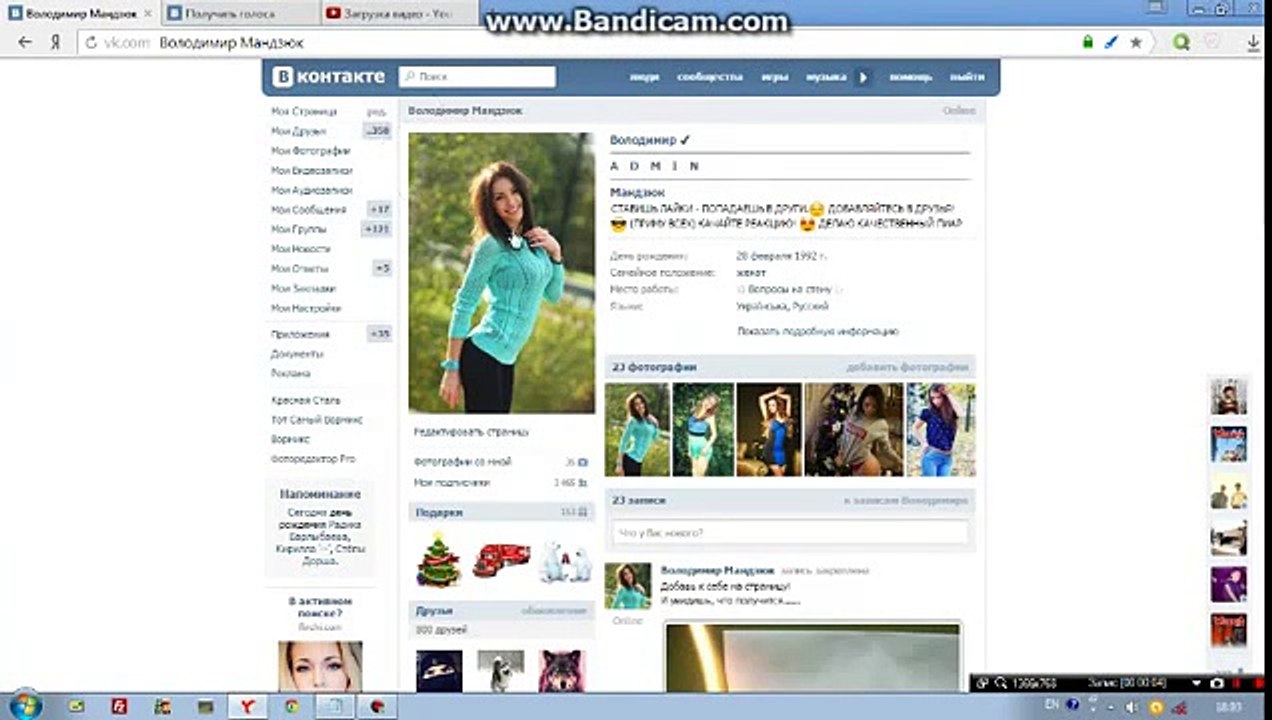Image resolution: width=1272 pixels, height=720 pixels.
Task: Click 'ред.' next to Моя Страница
Action: point(376,112)
